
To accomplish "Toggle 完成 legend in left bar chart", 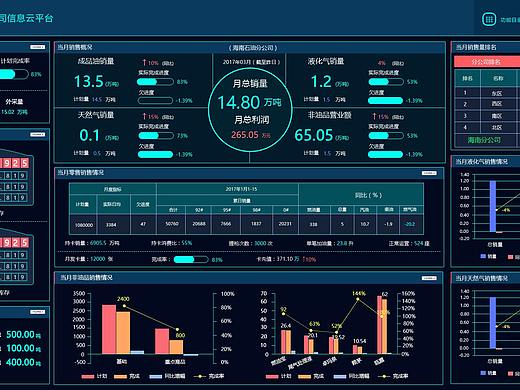I will click(127, 376).
